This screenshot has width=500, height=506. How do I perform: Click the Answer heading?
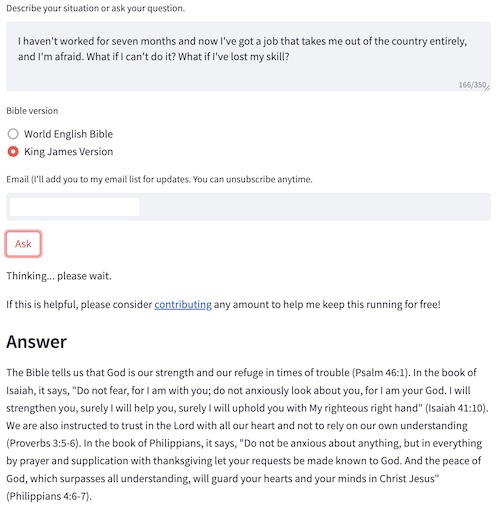(x=37, y=342)
